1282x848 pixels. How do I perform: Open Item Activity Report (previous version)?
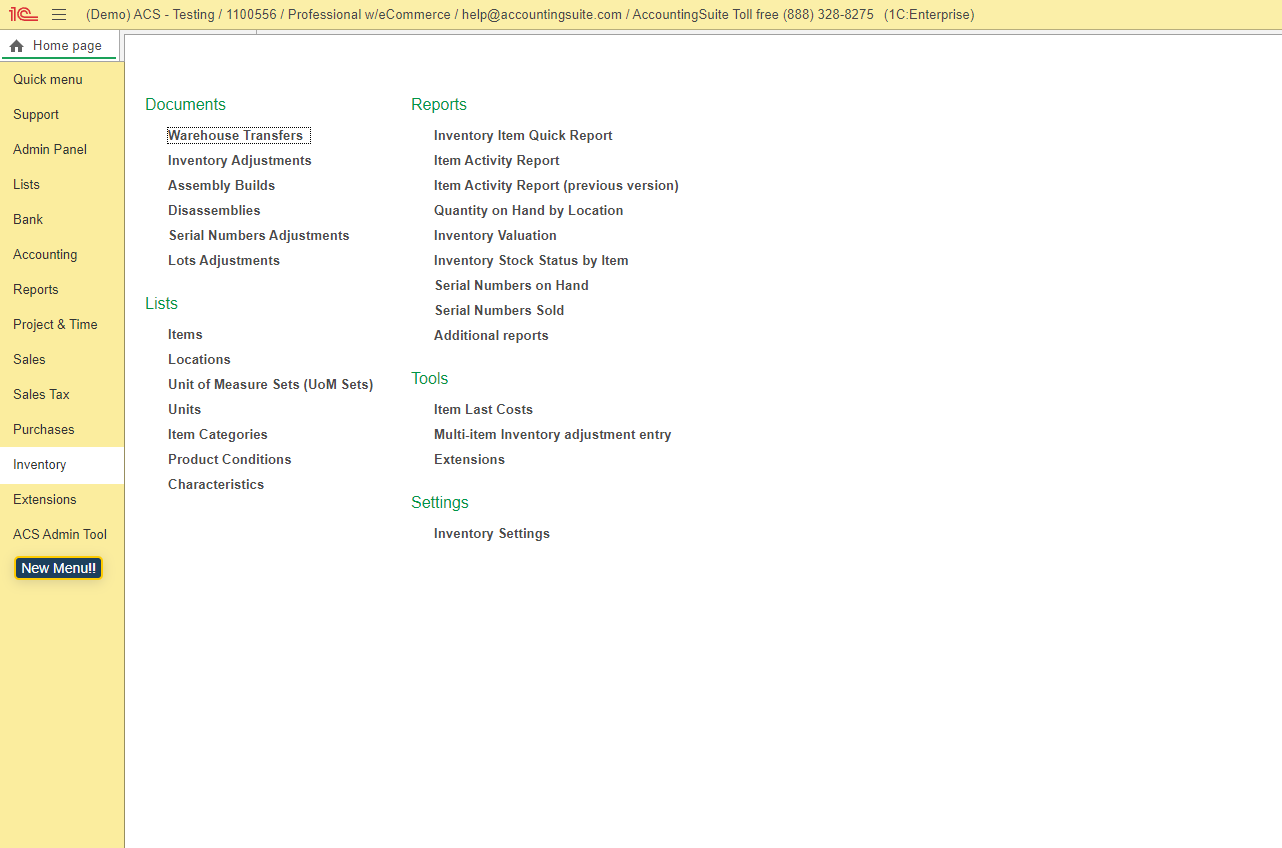556,186
